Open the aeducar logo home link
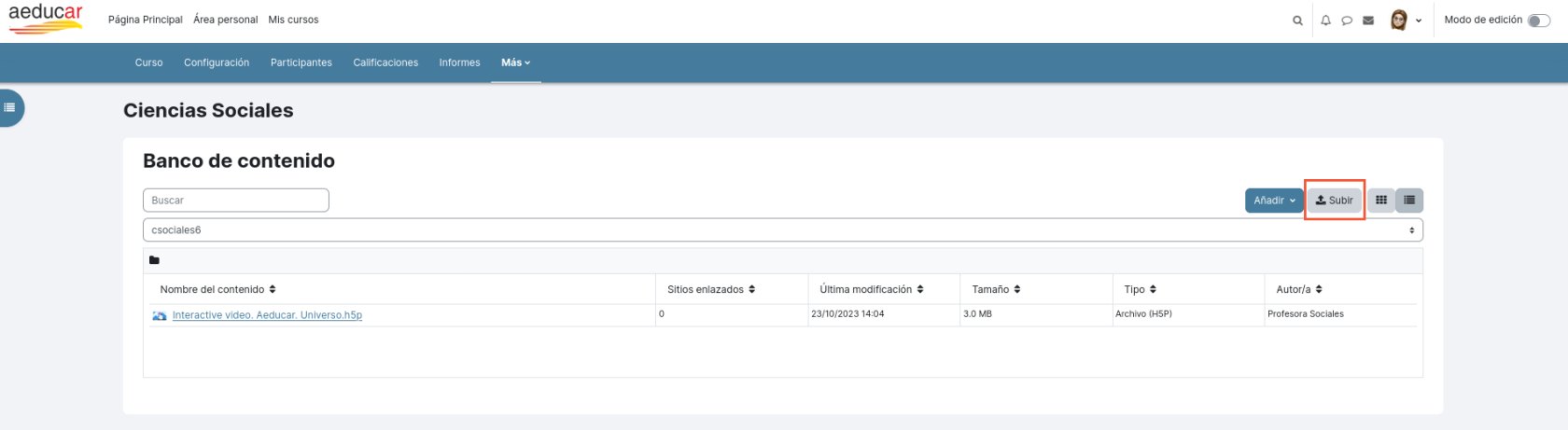This screenshot has width=1568, height=430. click(46, 19)
